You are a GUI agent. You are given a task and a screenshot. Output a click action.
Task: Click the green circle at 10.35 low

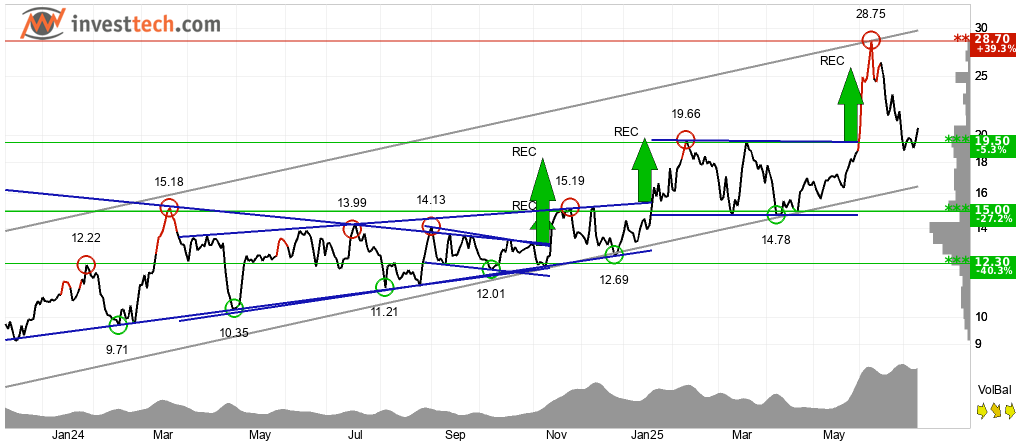(x=234, y=308)
